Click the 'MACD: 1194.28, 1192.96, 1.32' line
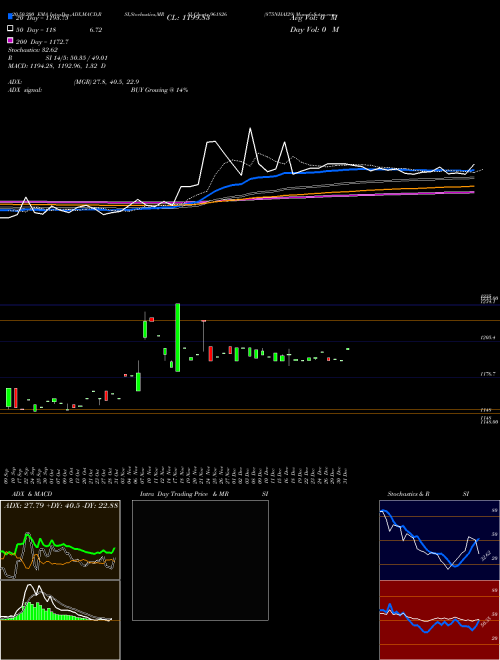Screen dimensions: 500x660 click(x=53, y=66)
